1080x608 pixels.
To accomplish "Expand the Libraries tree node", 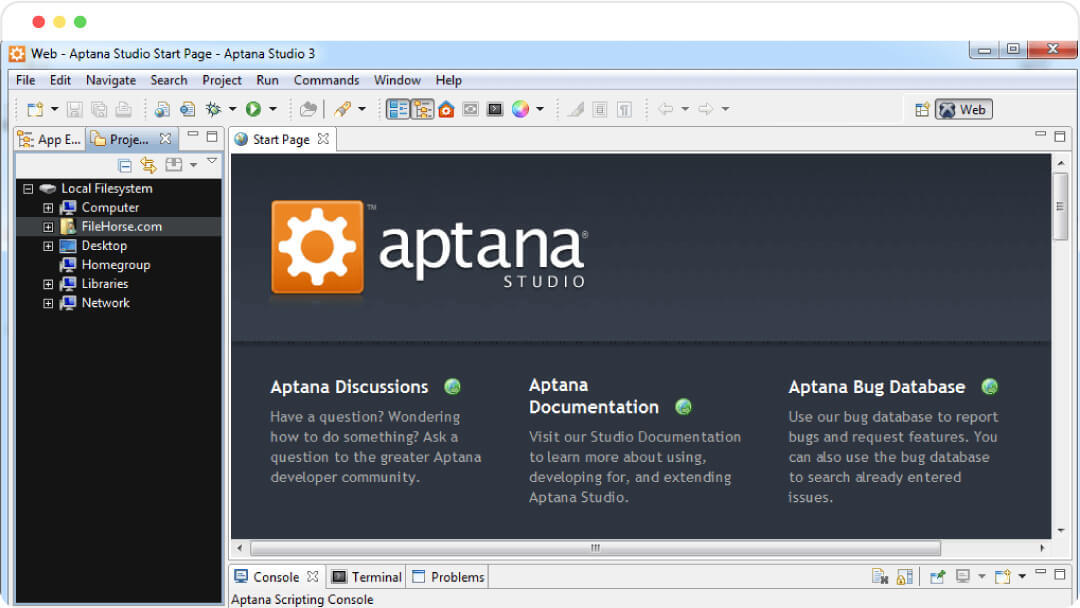I will point(48,283).
